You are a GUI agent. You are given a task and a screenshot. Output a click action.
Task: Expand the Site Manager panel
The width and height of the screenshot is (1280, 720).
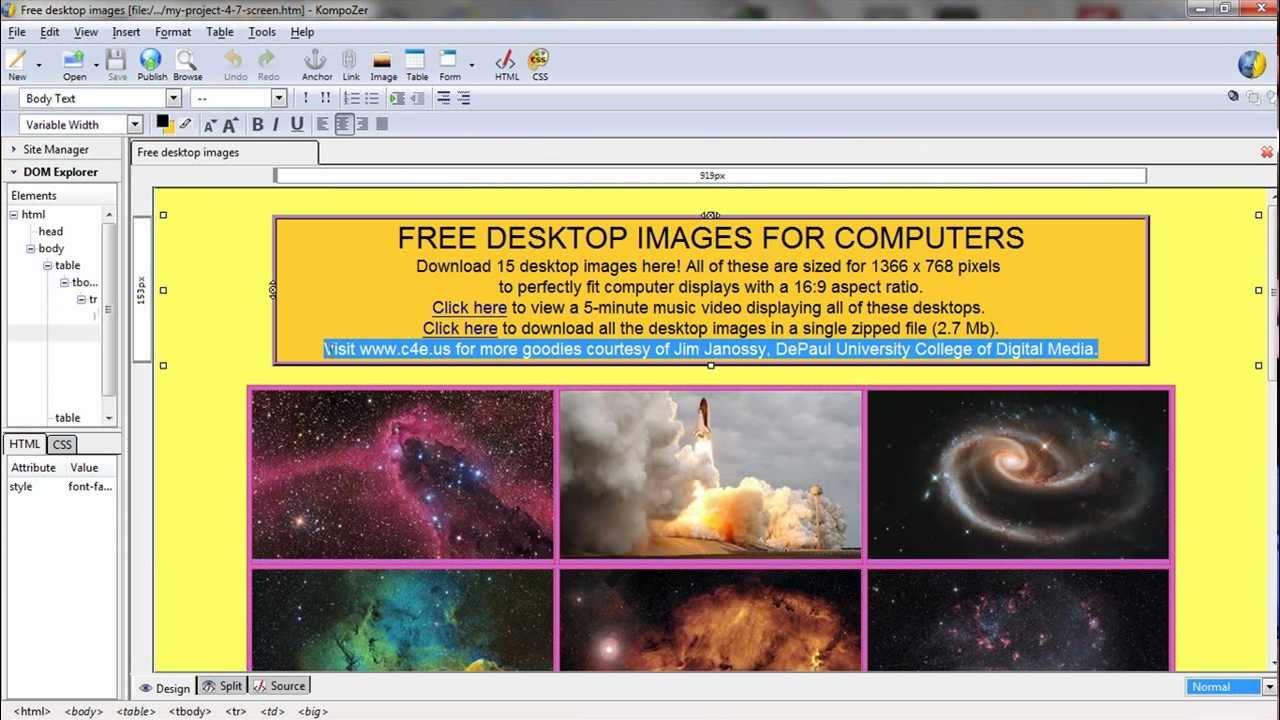tap(14, 149)
